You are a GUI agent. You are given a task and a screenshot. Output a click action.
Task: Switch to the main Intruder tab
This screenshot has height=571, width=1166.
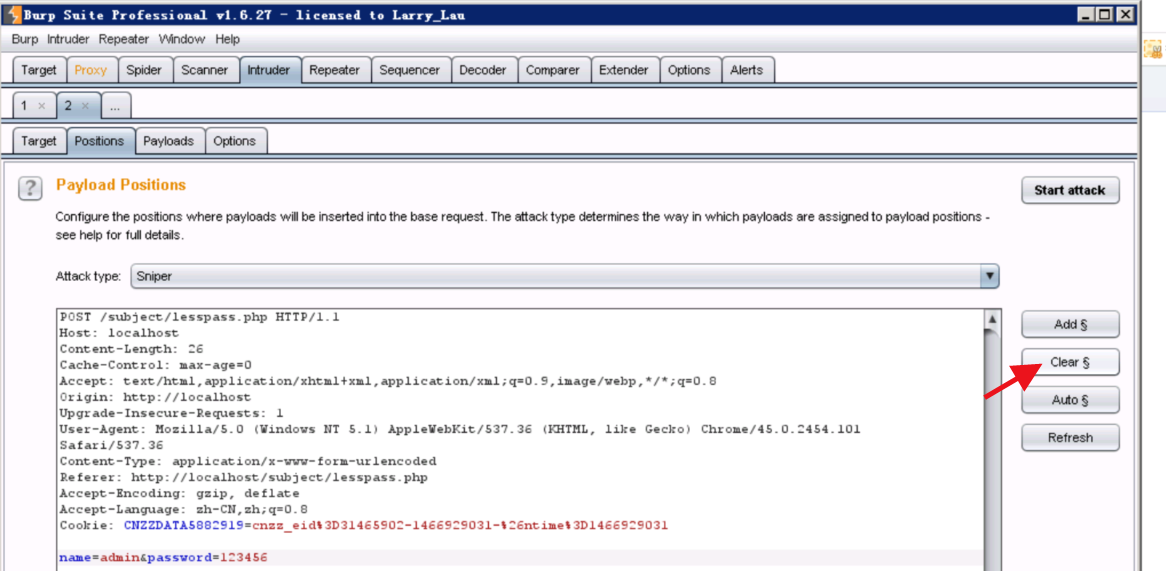(x=269, y=70)
